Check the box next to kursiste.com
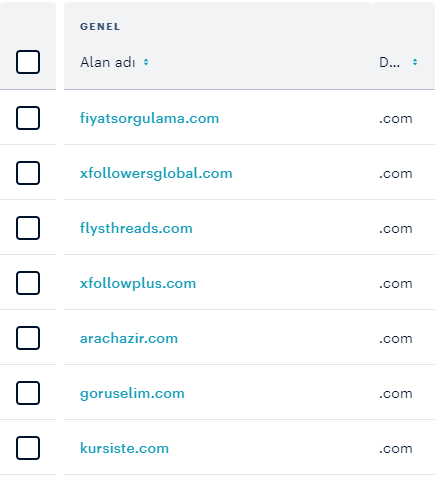The height and width of the screenshot is (489, 442). click(28, 448)
